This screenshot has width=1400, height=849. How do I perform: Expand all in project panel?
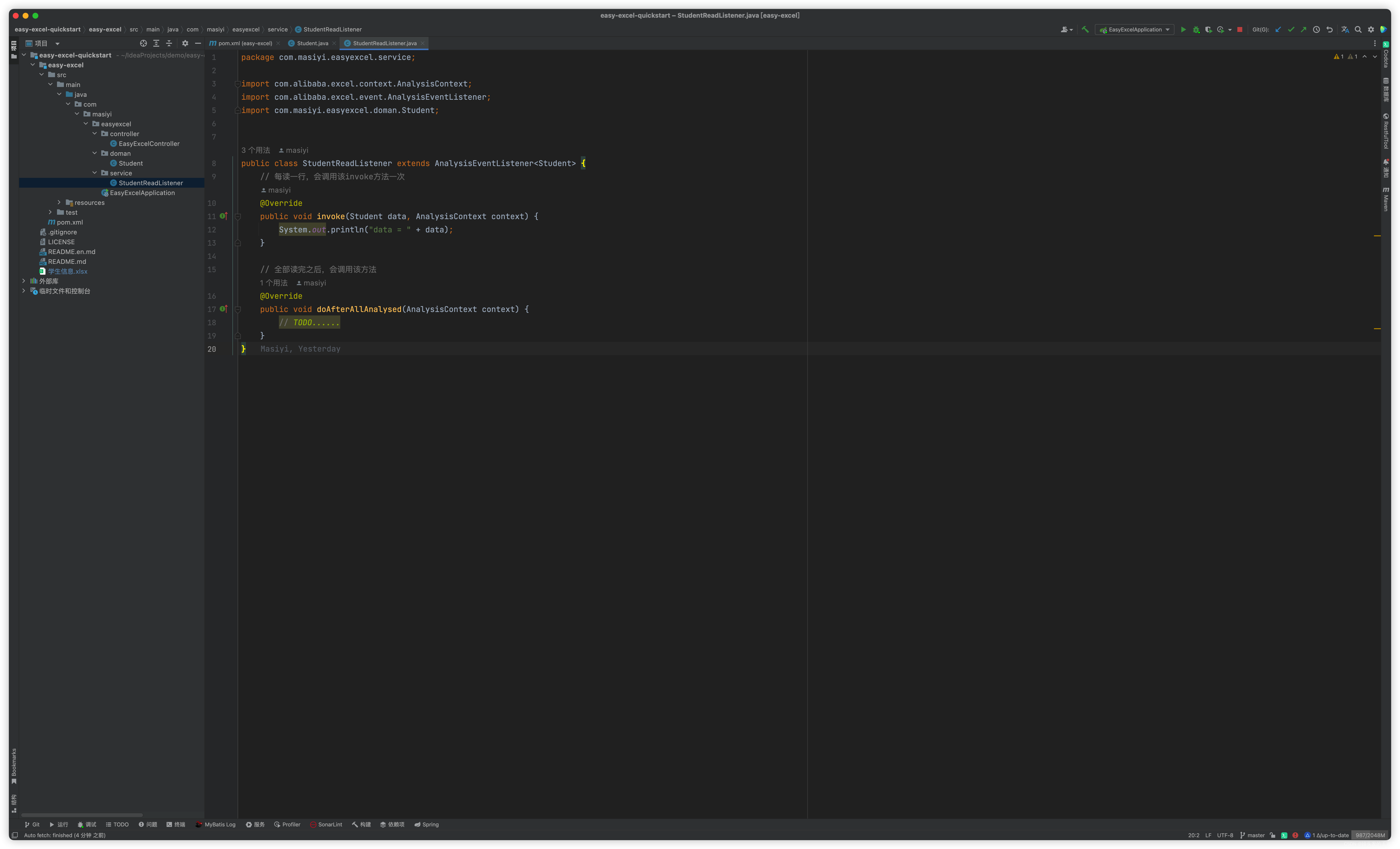156,43
